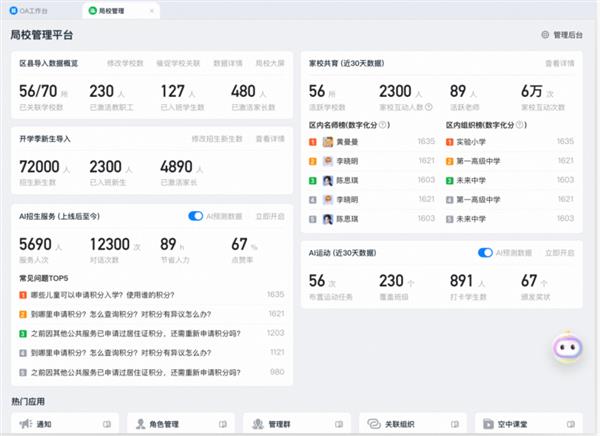Close the 局校管理 tab
600x436 pixels.
[152, 10]
